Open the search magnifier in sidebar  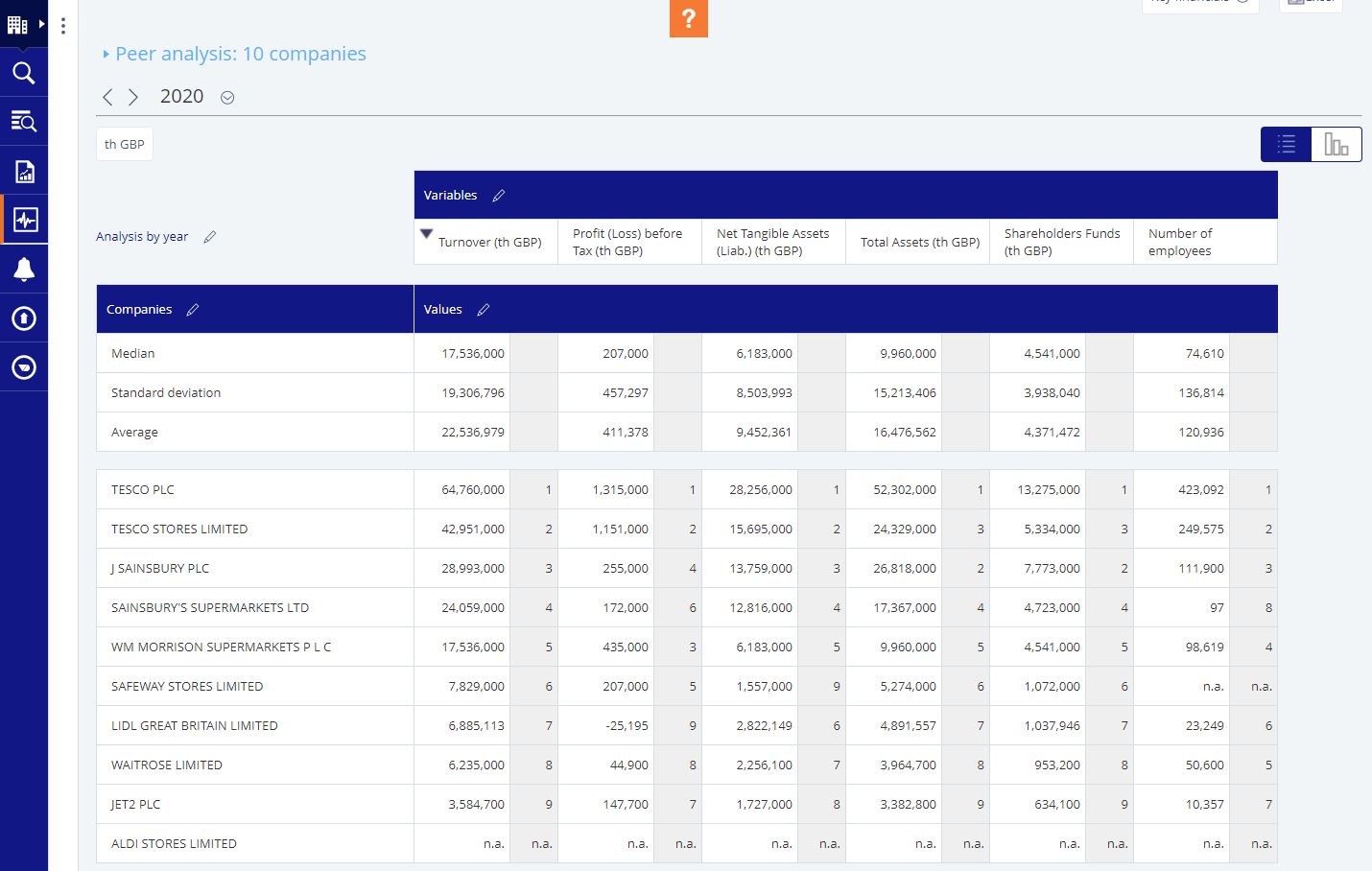(23, 73)
